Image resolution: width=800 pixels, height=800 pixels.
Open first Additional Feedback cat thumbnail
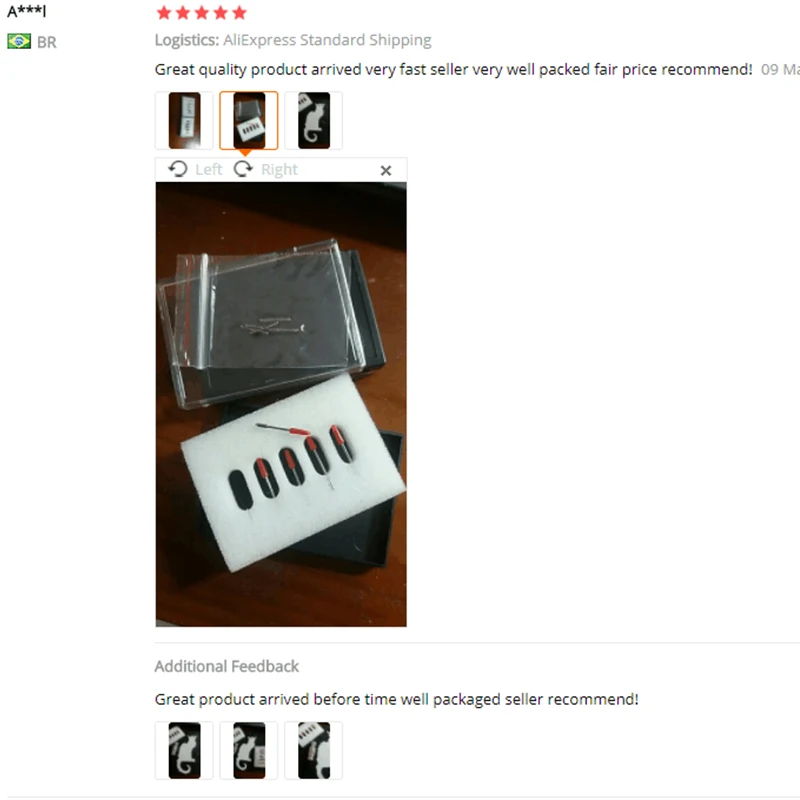184,750
